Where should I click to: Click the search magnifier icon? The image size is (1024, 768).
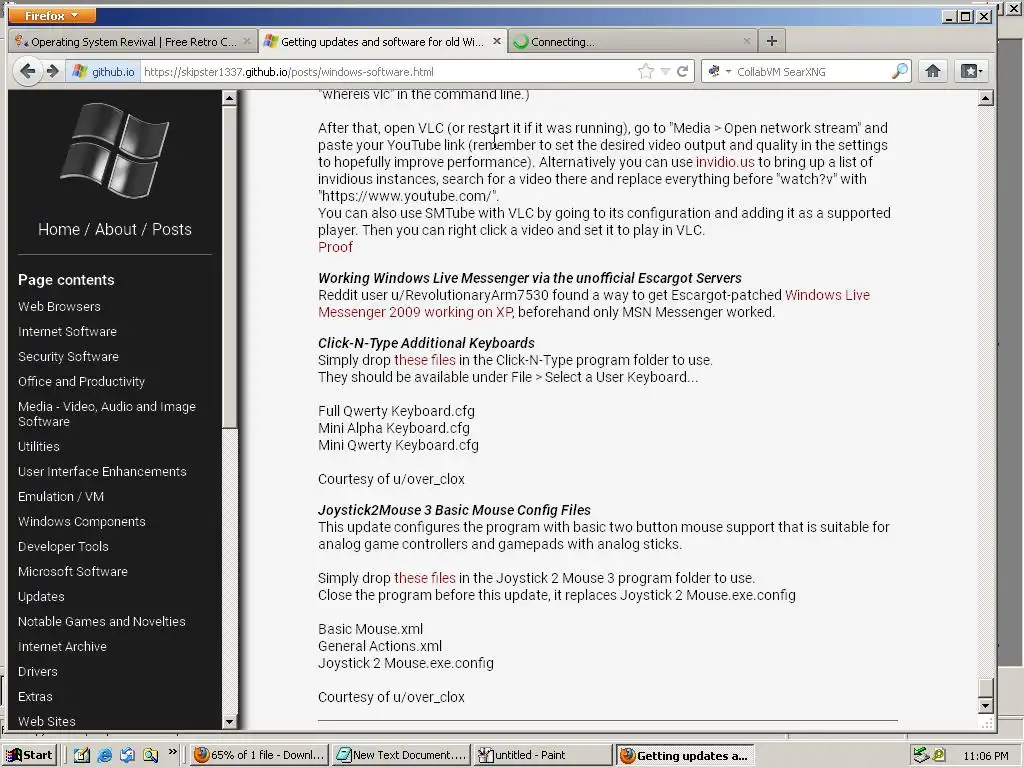coord(900,71)
